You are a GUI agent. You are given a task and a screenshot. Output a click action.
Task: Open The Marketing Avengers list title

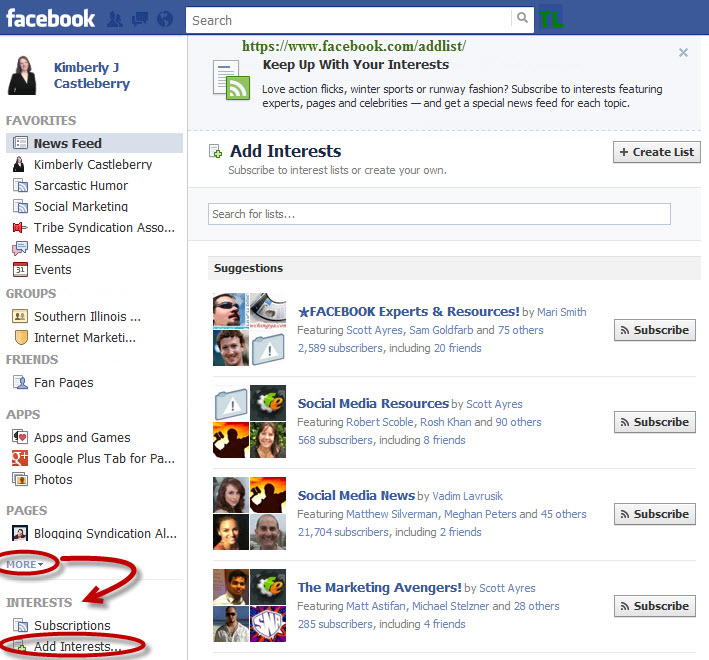379,587
